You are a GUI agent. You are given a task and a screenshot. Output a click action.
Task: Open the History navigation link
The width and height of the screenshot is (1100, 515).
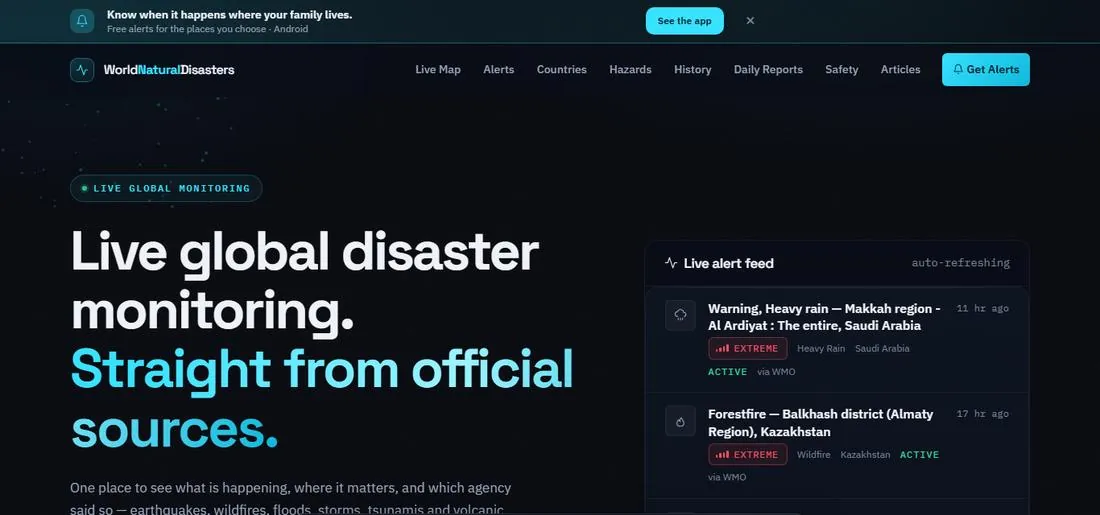click(692, 69)
